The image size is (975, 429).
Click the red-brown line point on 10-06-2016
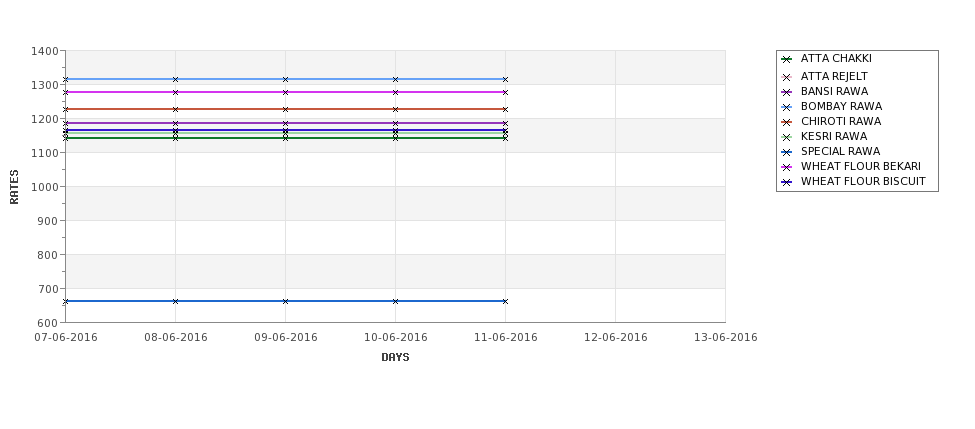pyautogui.click(x=395, y=109)
